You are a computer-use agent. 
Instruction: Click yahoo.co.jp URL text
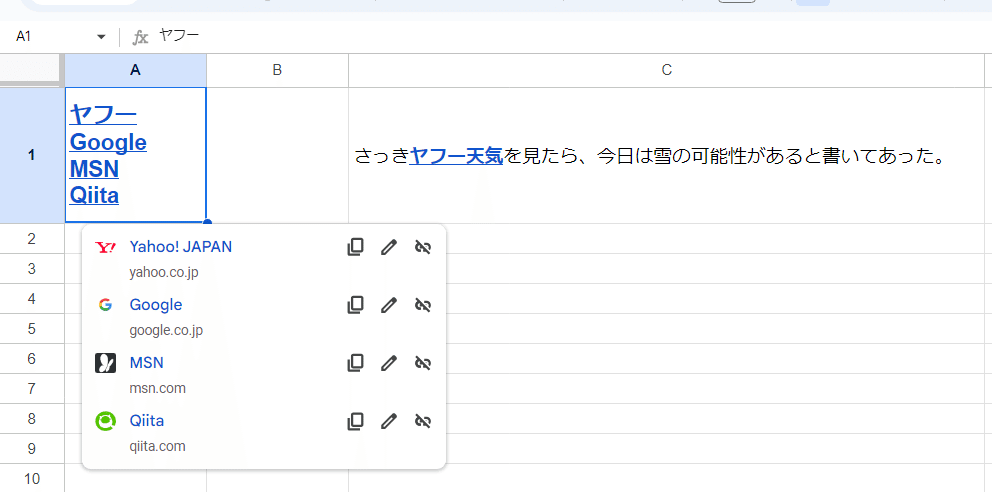pyautogui.click(x=164, y=273)
